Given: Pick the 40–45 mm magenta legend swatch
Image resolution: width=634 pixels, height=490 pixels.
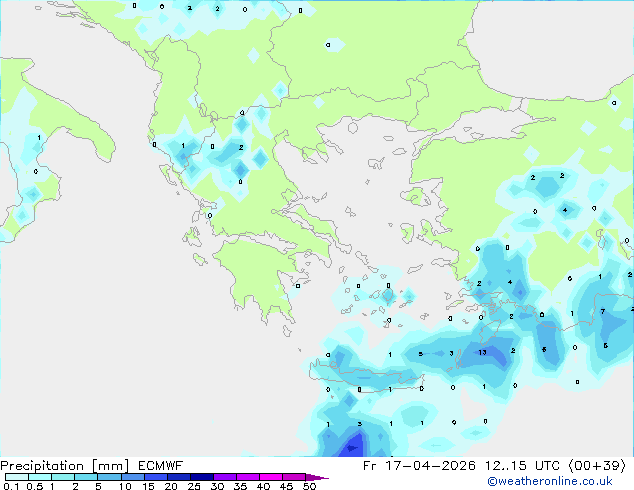Looking at the screenshot, I should (271, 477).
